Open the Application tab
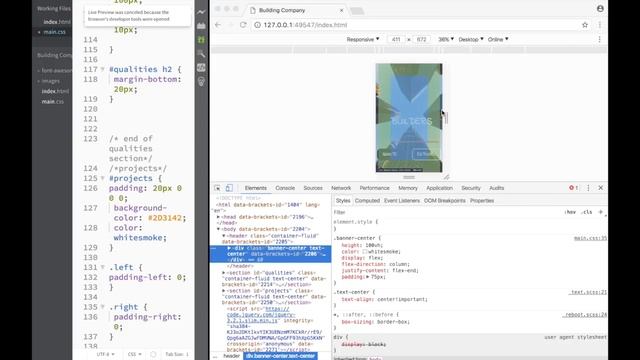This screenshot has width=640, height=360. tap(440, 188)
